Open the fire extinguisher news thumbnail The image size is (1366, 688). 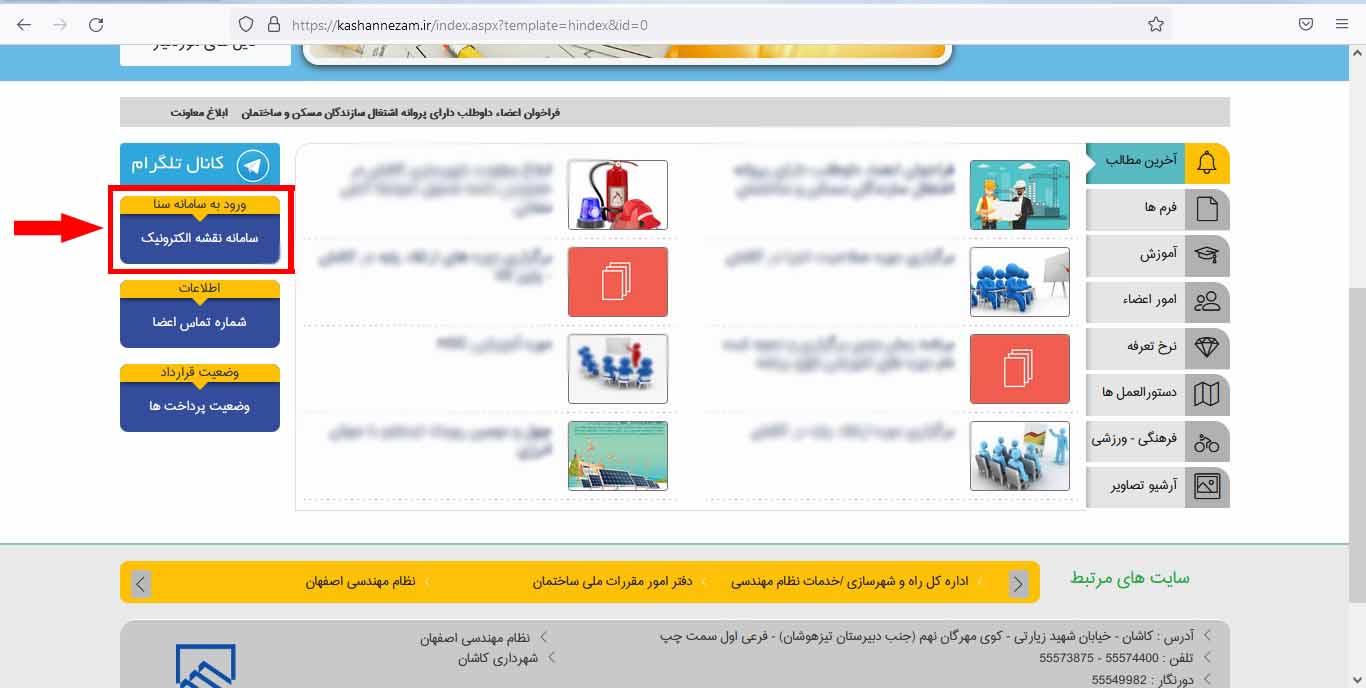[617, 194]
